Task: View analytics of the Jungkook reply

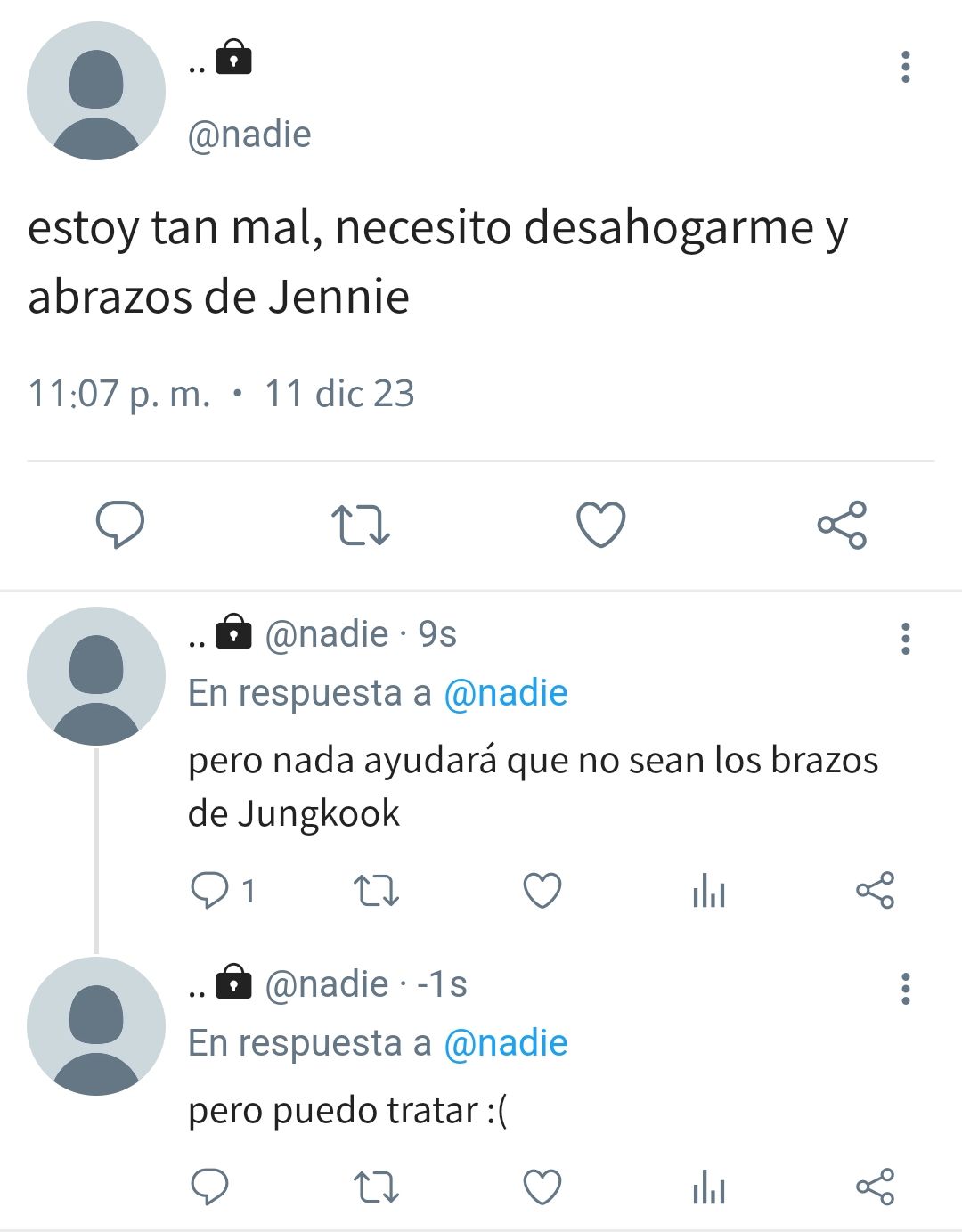Action: pos(709,890)
